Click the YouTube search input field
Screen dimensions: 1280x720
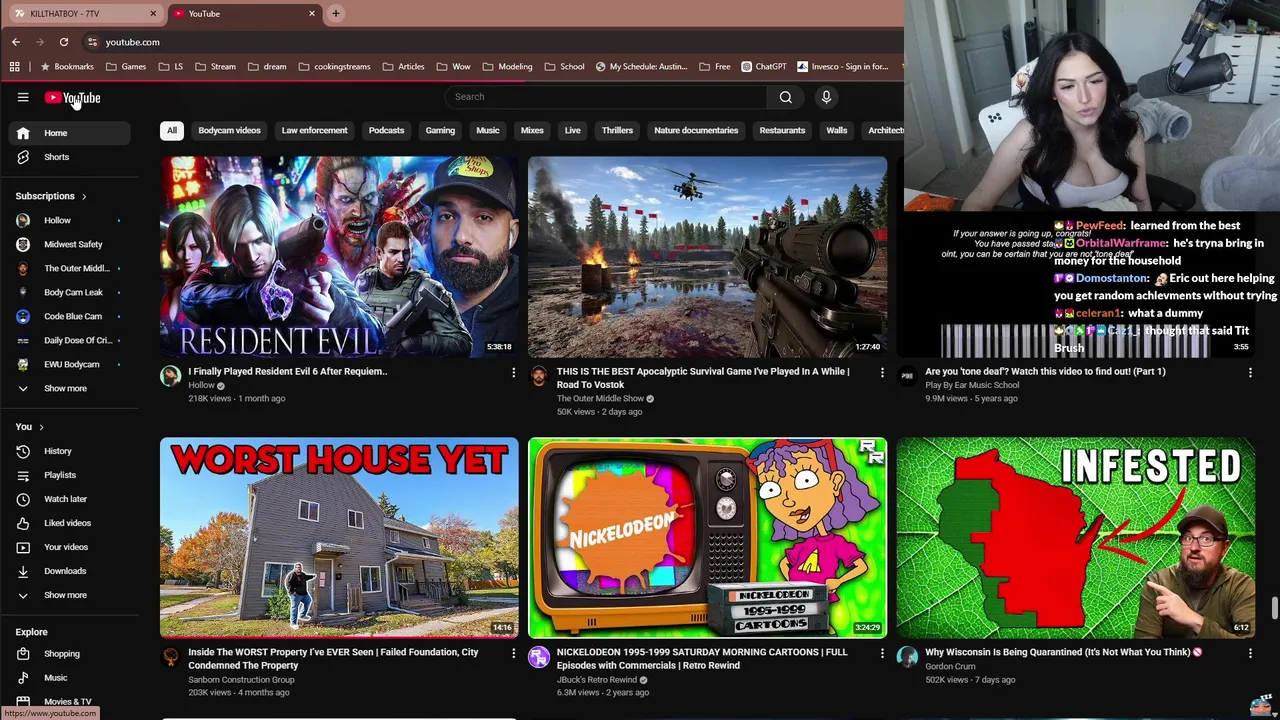605,97
